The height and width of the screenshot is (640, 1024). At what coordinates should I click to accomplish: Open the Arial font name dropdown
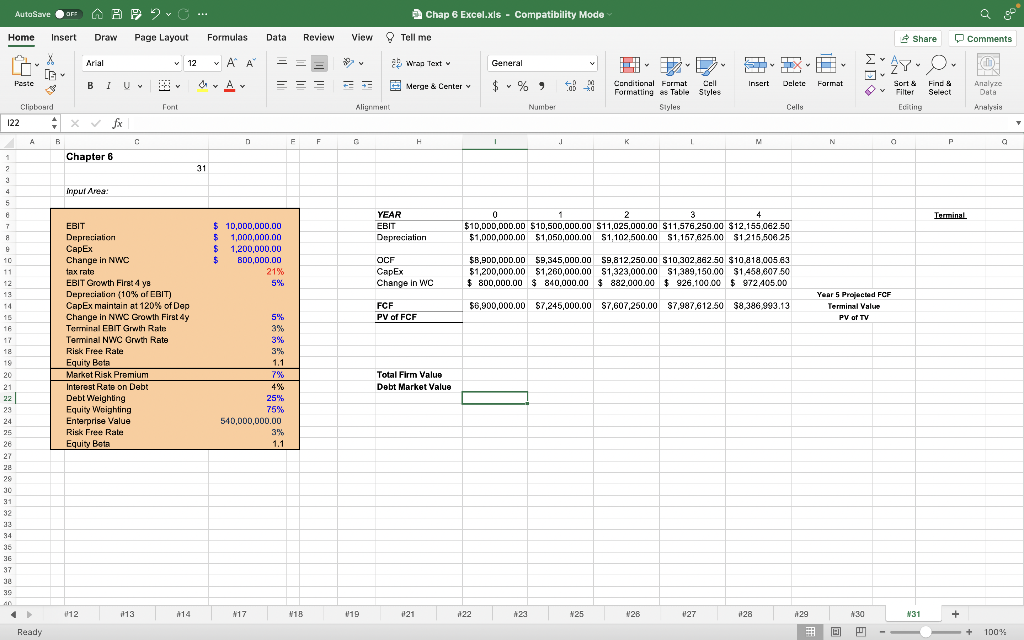pos(176,63)
